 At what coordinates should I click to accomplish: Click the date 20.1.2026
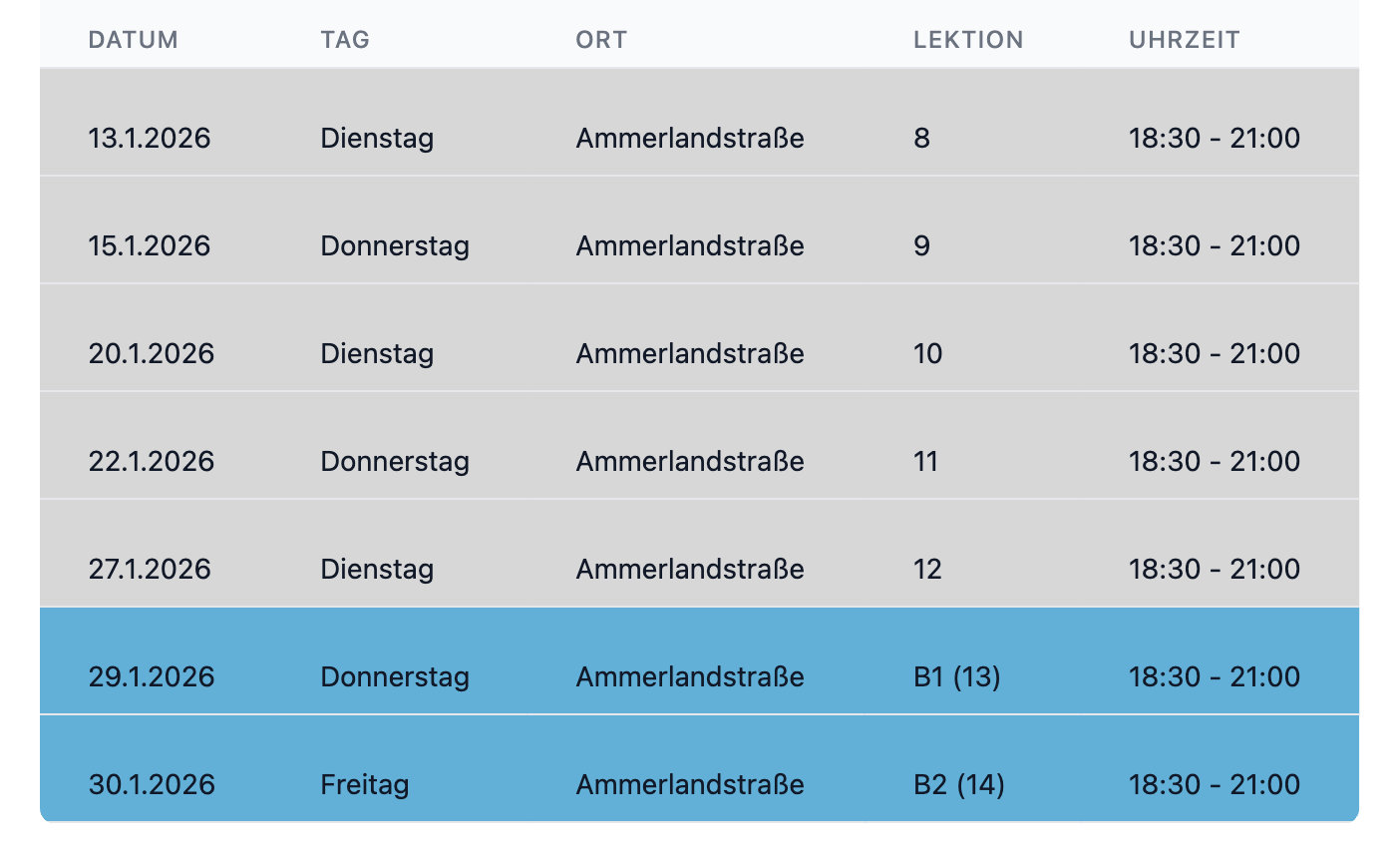pyautogui.click(x=152, y=353)
